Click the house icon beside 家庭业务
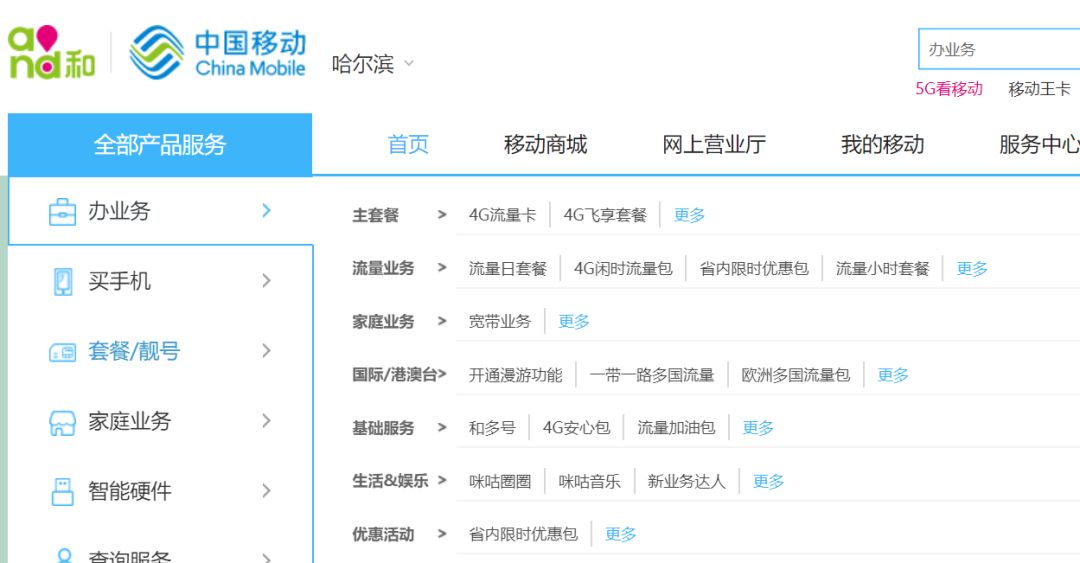The image size is (1080, 563). click(x=63, y=422)
